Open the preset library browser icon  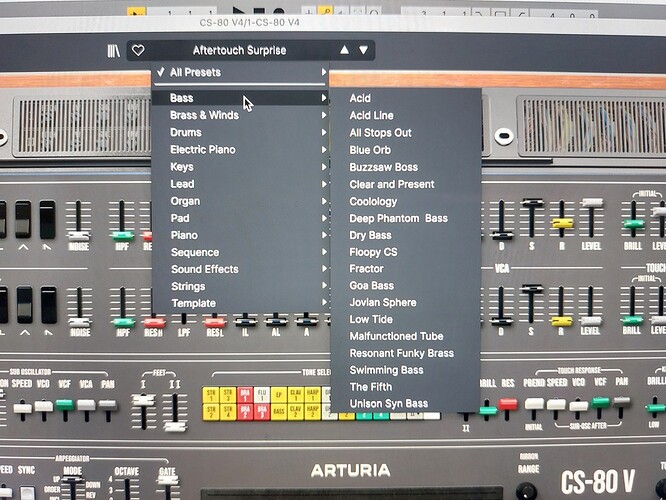[x=113, y=51]
